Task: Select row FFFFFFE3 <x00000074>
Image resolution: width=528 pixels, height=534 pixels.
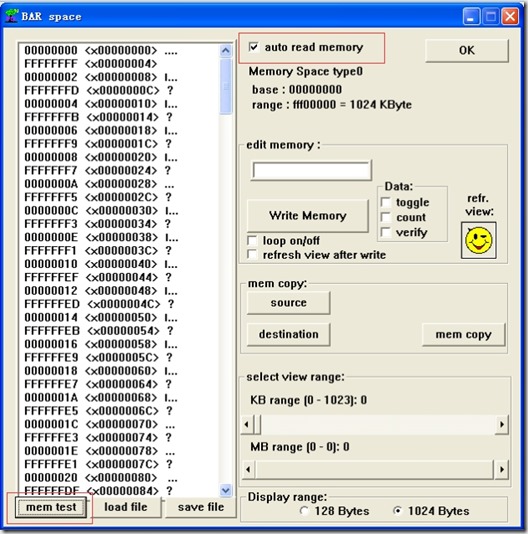Action: pos(119,438)
